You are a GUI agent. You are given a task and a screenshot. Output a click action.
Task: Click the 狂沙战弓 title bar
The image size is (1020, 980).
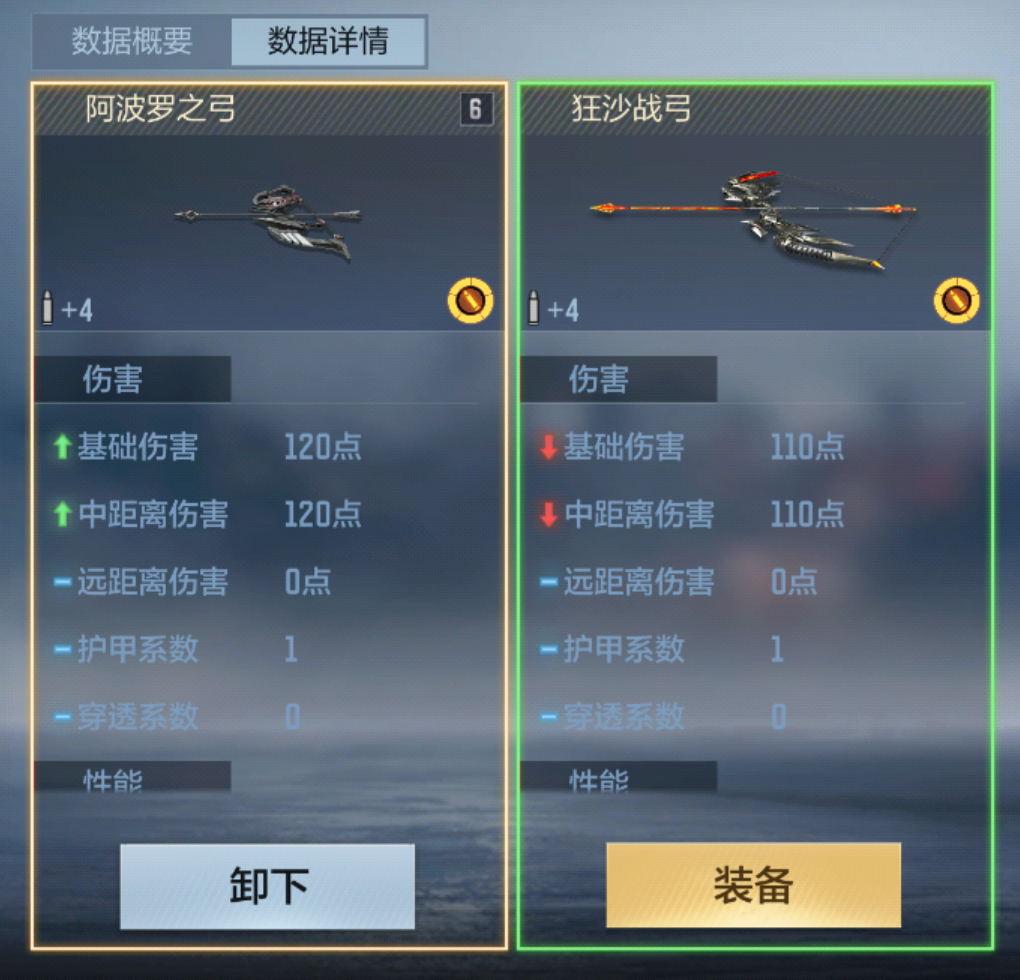[755, 110]
